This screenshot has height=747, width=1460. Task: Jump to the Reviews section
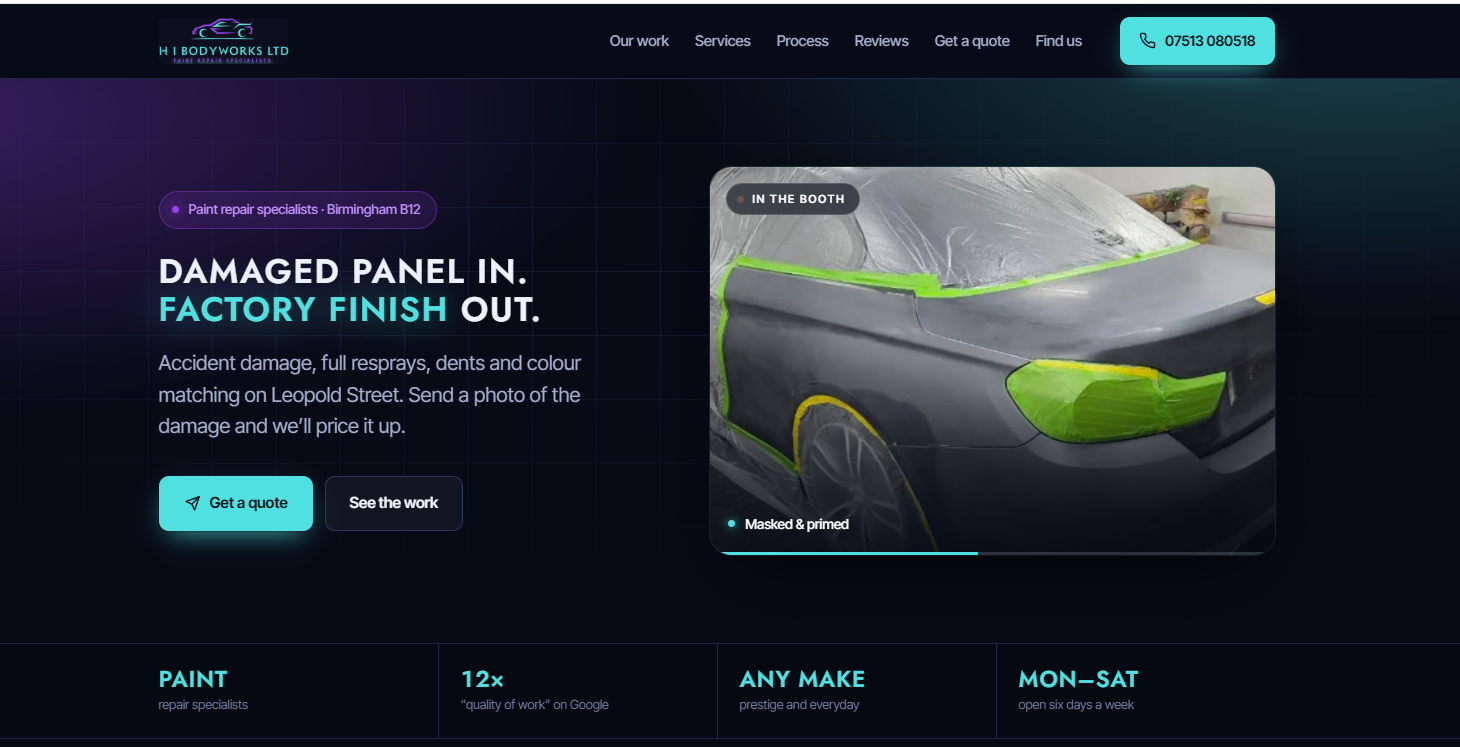tap(881, 41)
